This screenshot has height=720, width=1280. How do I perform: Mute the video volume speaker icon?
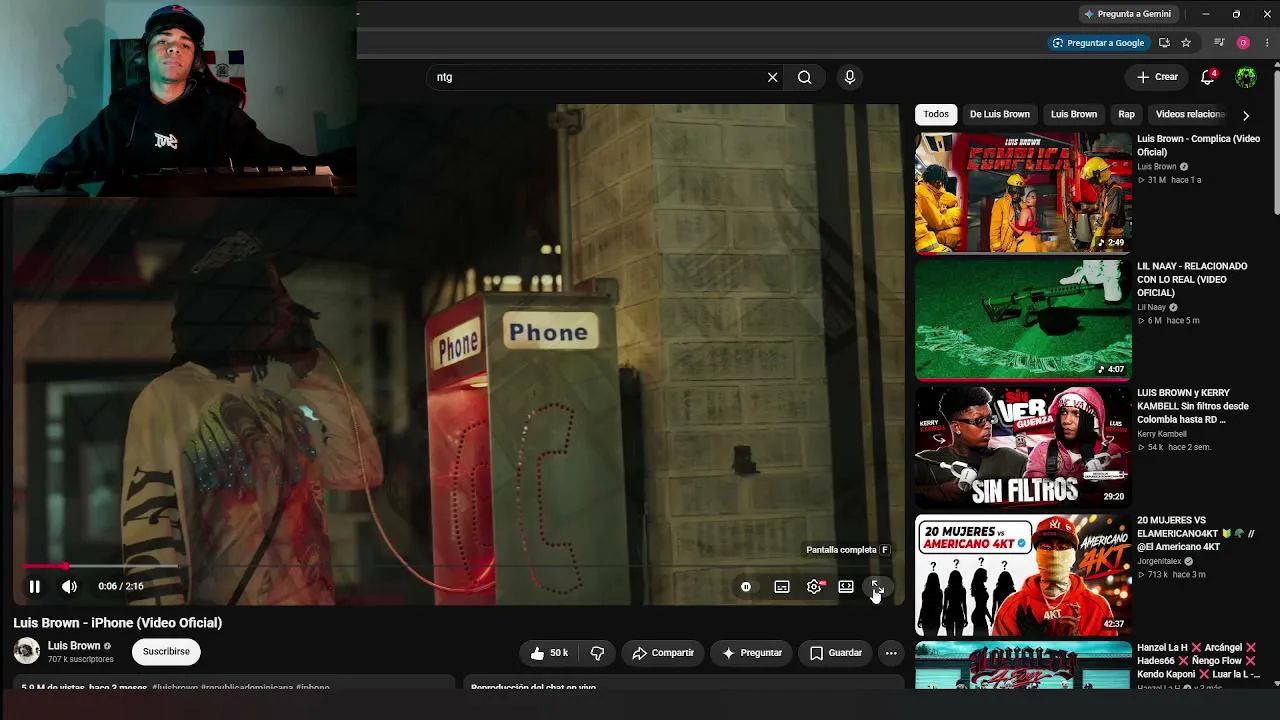(x=69, y=587)
